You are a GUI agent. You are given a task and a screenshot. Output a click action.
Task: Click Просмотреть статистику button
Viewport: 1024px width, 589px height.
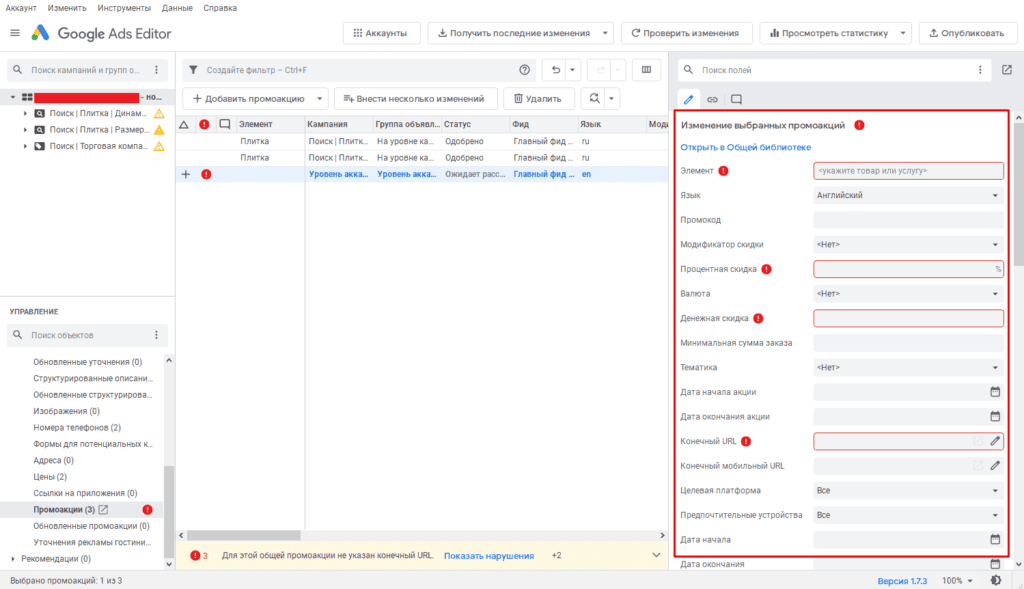coord(829,33)
